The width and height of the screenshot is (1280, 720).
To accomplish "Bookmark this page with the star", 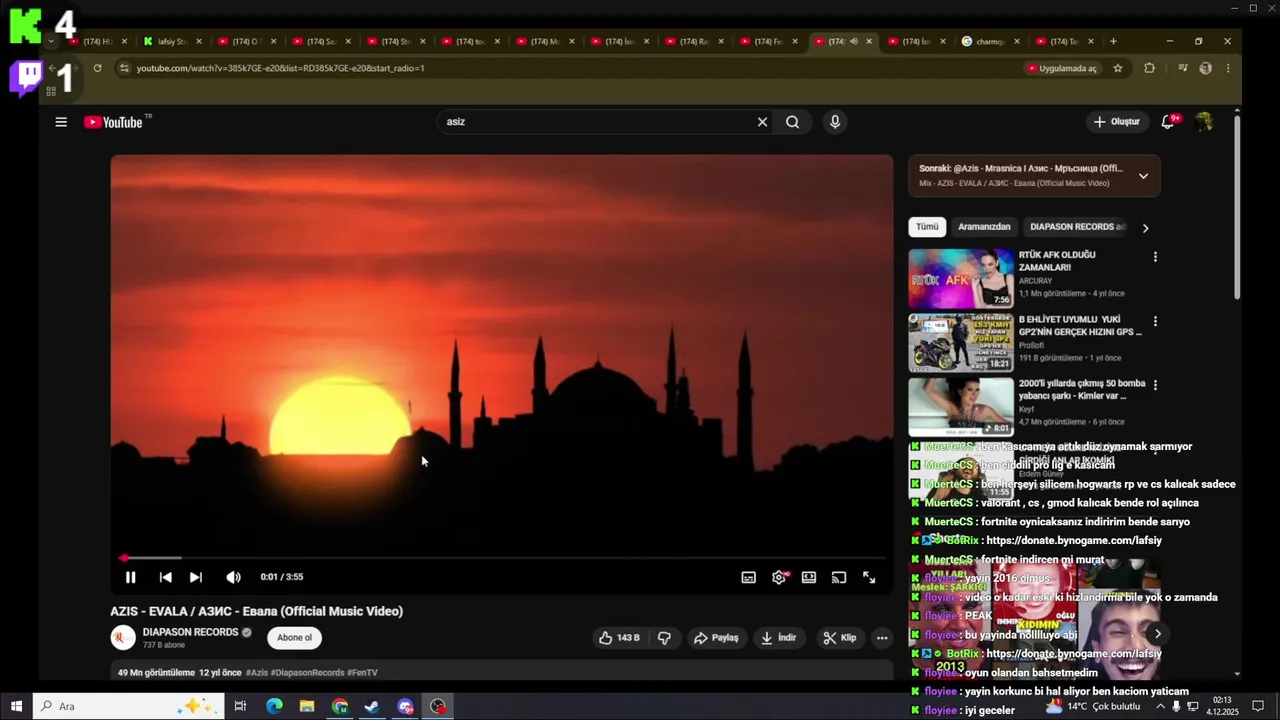I will coord(1118,68).
